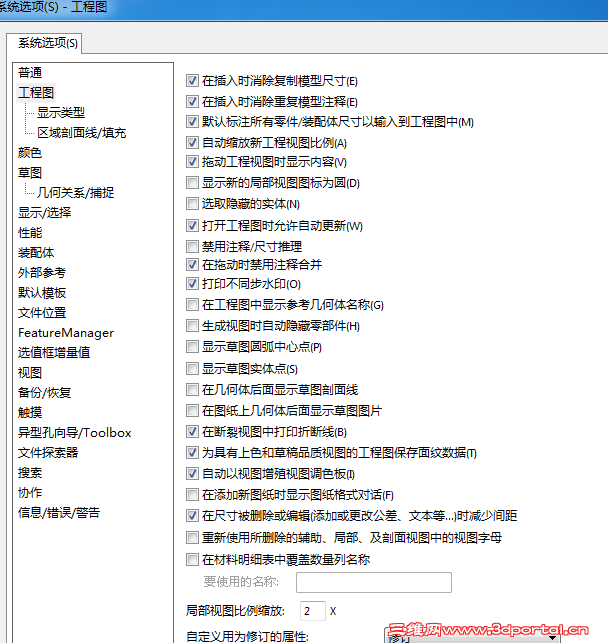The image size is (608, 643).
Task: Select 信息/错误/警告 category
Action: coord(59,513)
